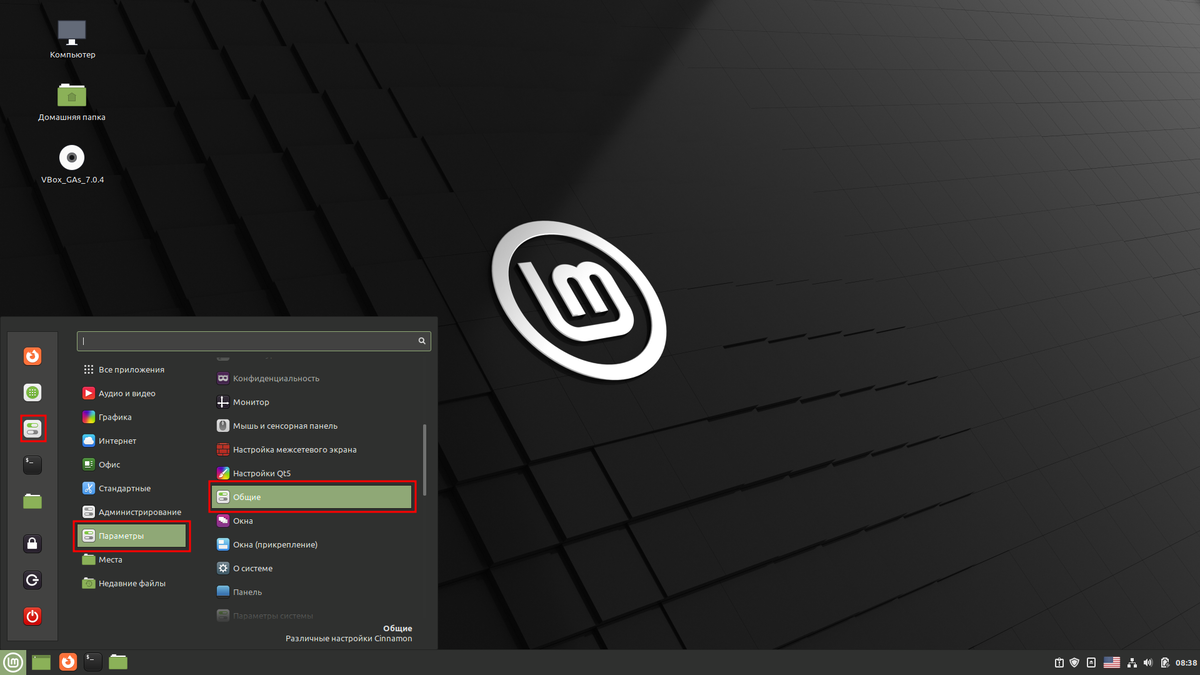The height and width of the screenshot is (675, 1200).
Task: Open the Панель settings entry
Action: [x=313, y=592]
